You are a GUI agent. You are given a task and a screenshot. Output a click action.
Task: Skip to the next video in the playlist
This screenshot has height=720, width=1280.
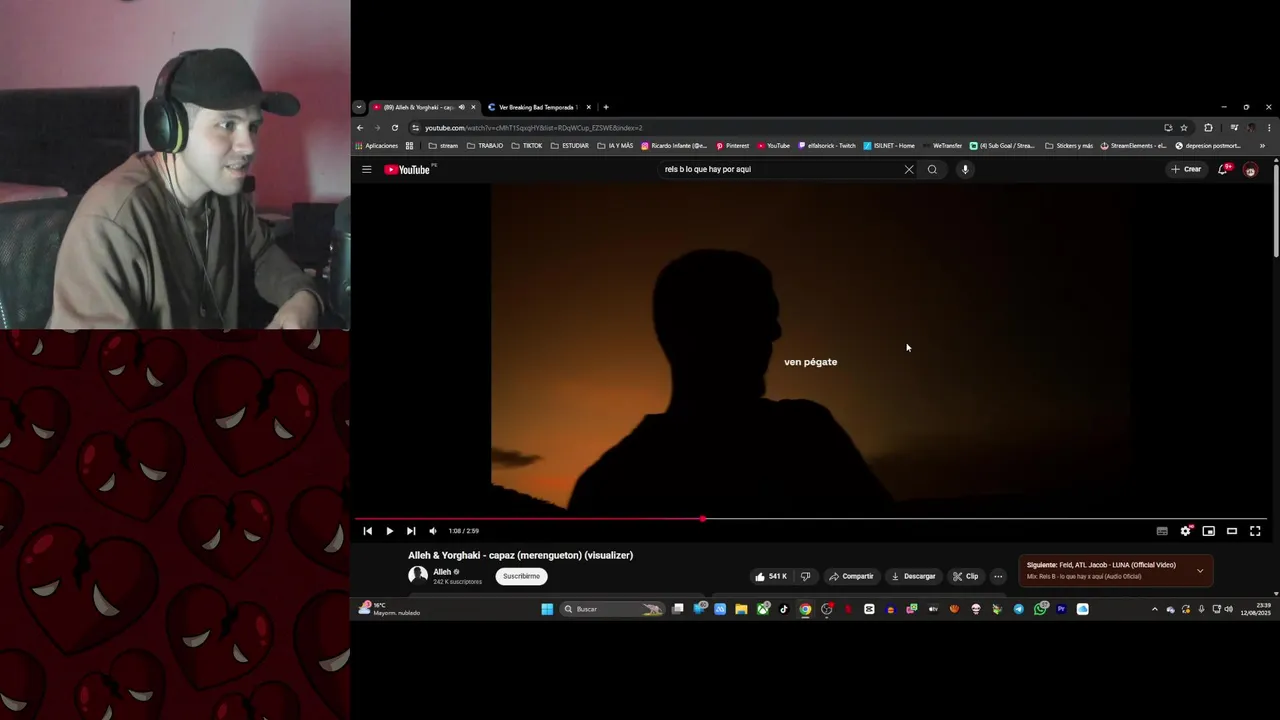pyautogui.click(x=411, y=531)
